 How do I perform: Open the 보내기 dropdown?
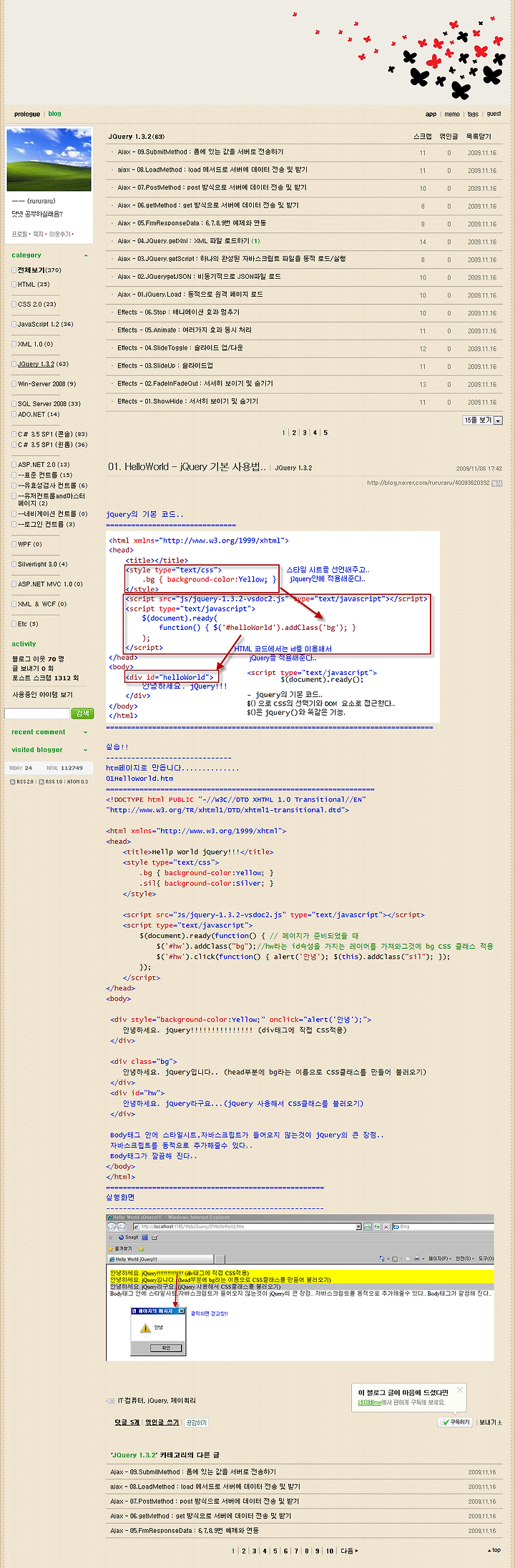click(491, 1422)
